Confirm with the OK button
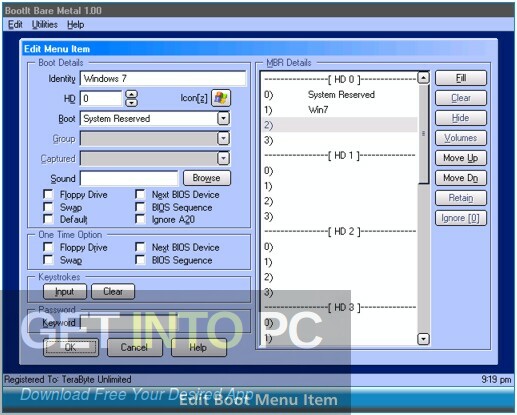Viewport: 517px width, 415px height. pos(71,347)
